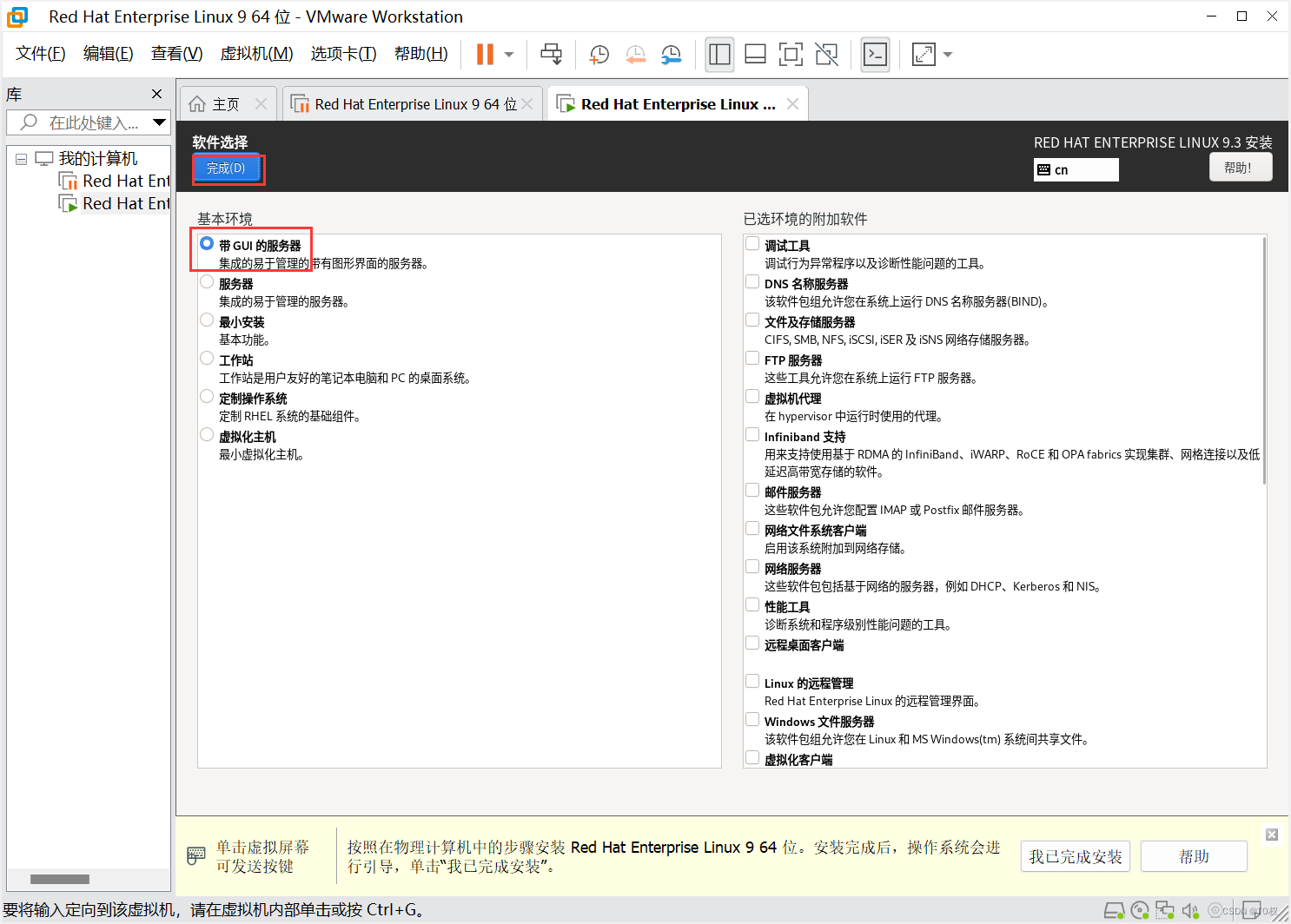This screenshot has width=1291, height=924.
Task: Click the network adapter status icon
Action: [1165, 910]
